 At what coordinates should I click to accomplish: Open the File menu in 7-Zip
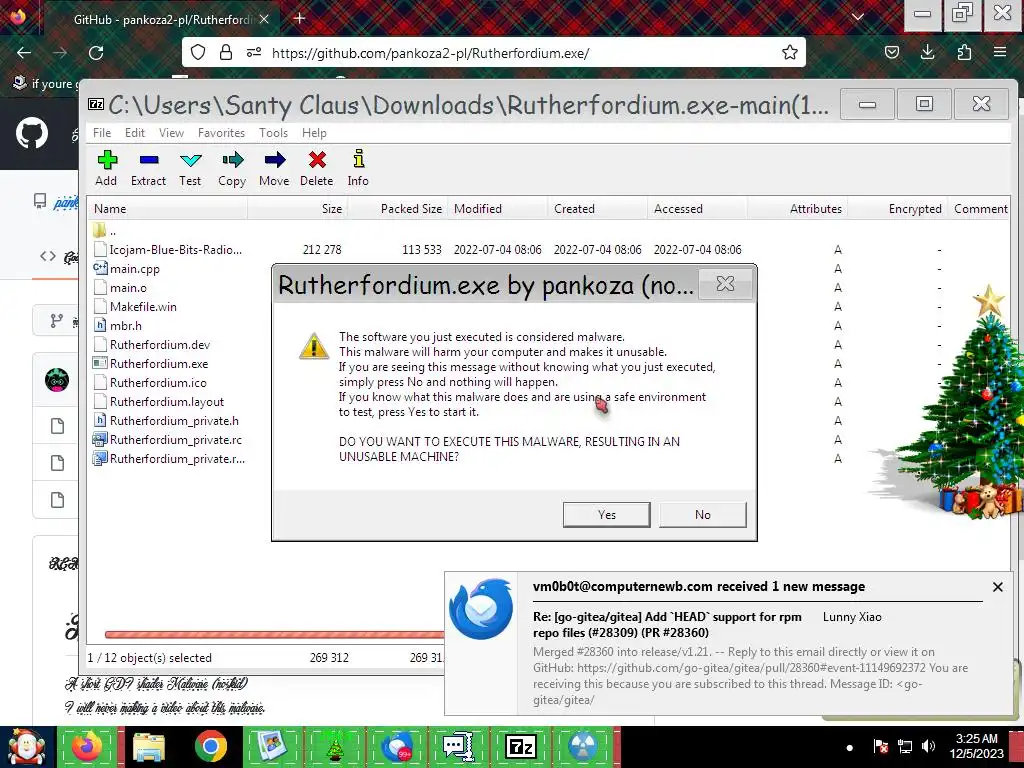(102, 133)
